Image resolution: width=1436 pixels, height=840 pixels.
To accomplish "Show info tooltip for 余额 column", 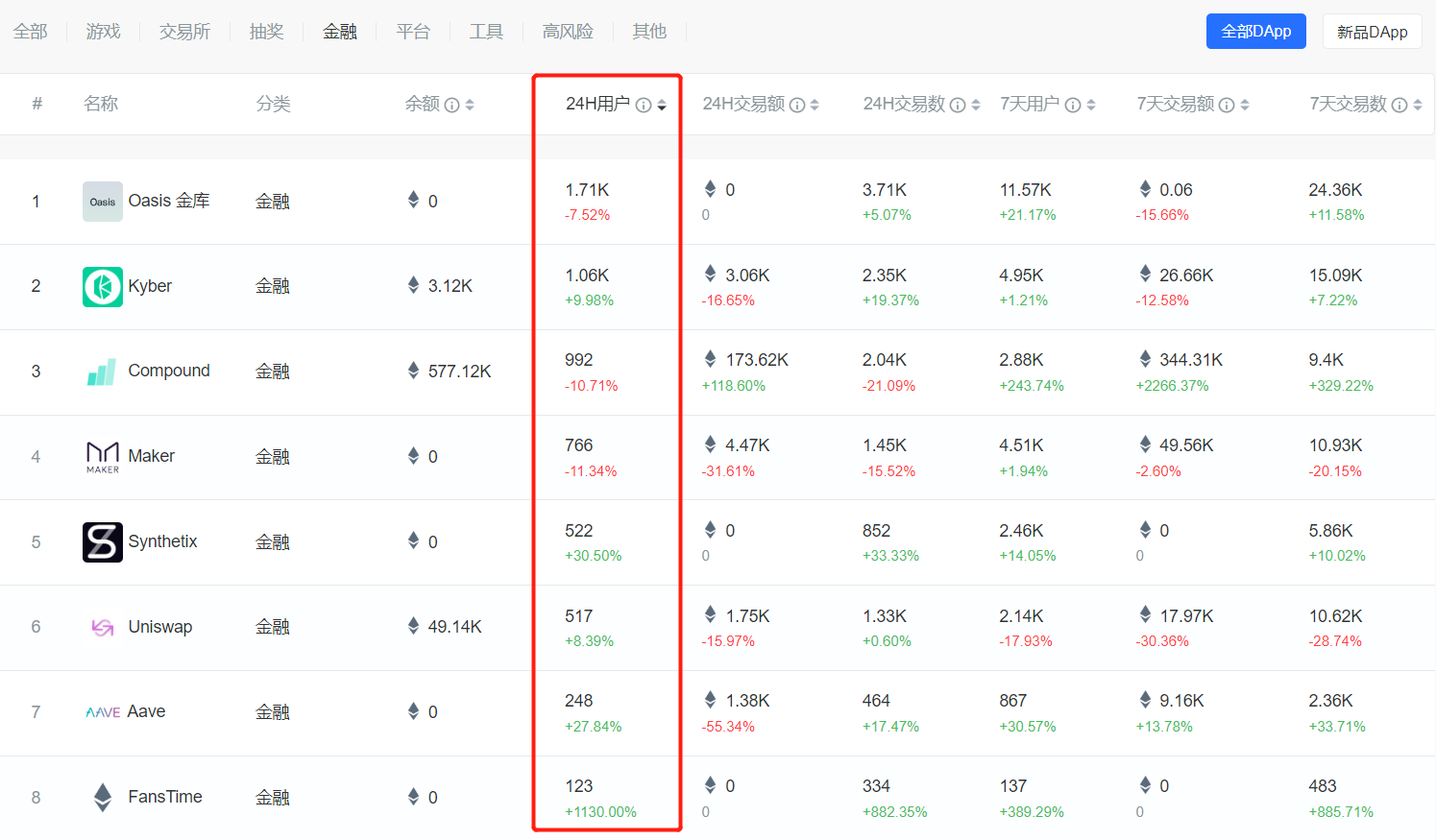I will tap(451, 105).
